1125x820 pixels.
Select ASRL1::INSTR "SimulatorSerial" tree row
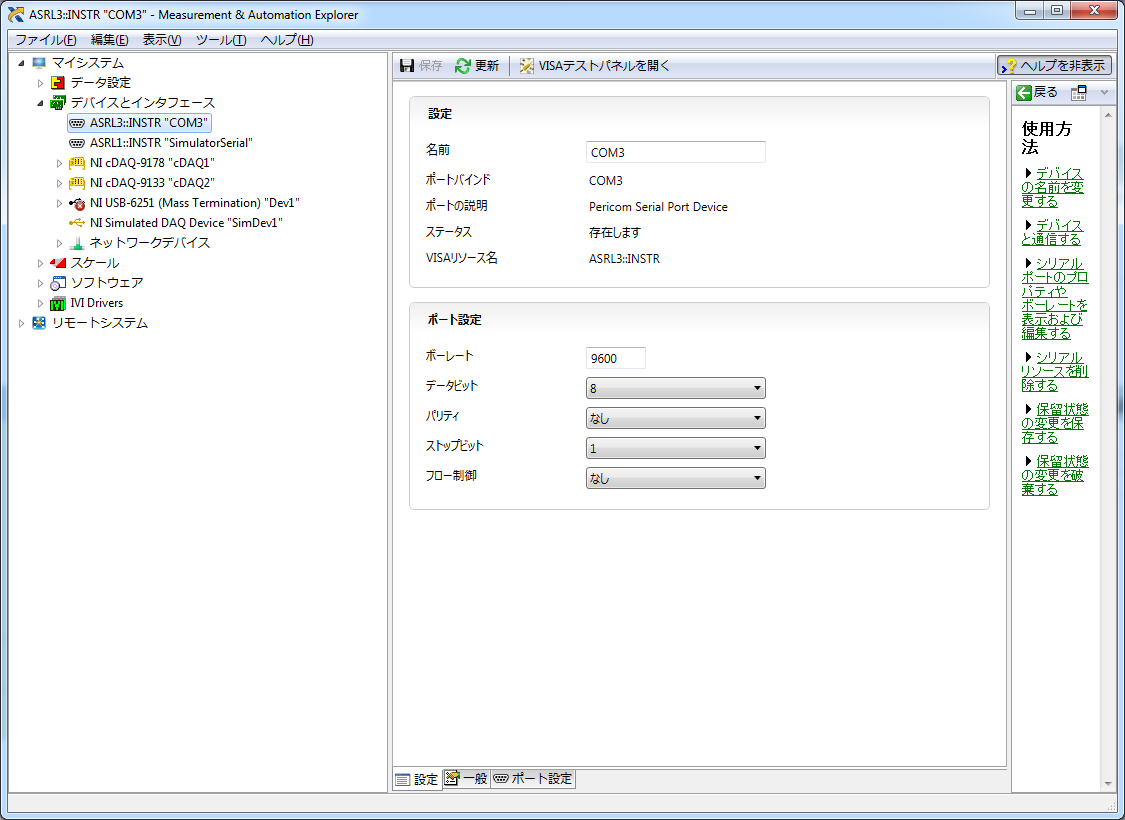coord(161,143)
